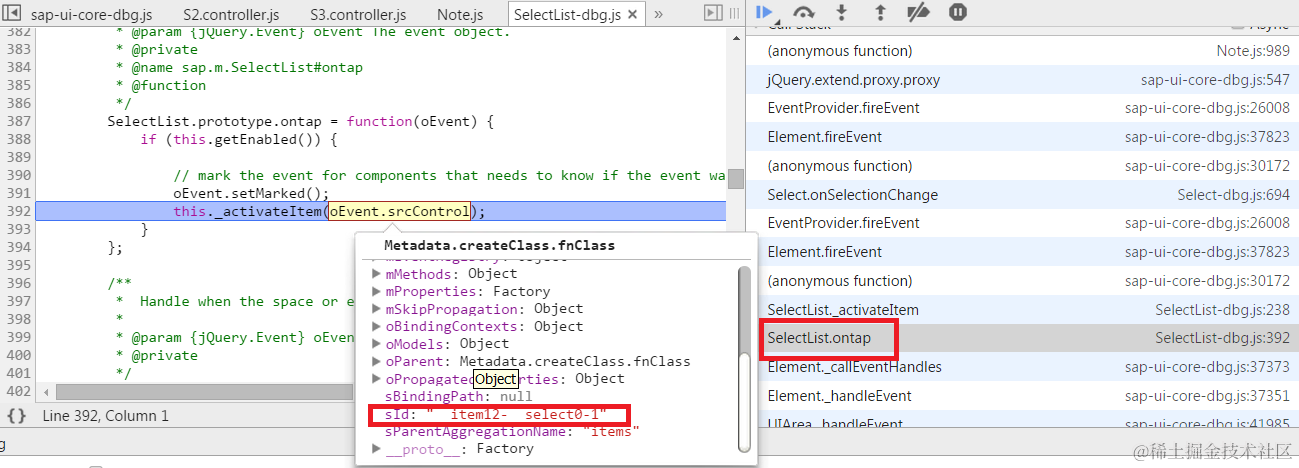Switch to the Note.js tab
Image resolution: width=1299 pixels, height=468 pixels.
(x=460, y=15)
